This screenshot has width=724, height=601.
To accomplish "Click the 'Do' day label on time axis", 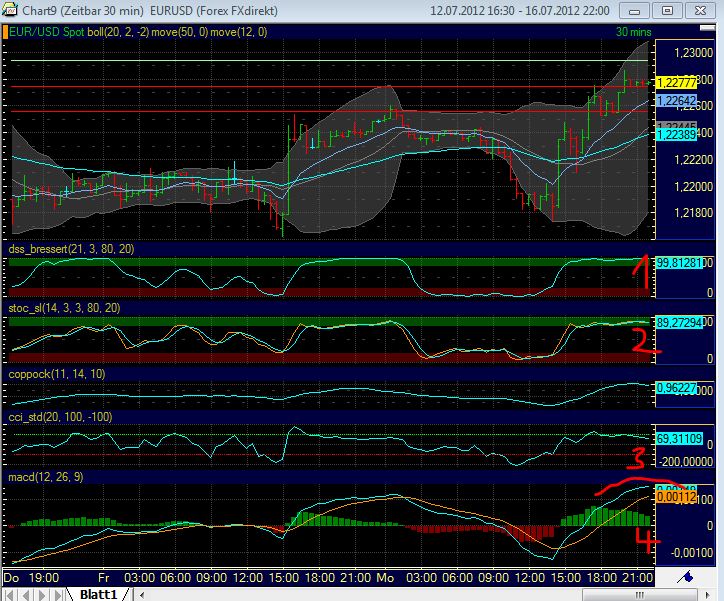I will coord(11,578).
